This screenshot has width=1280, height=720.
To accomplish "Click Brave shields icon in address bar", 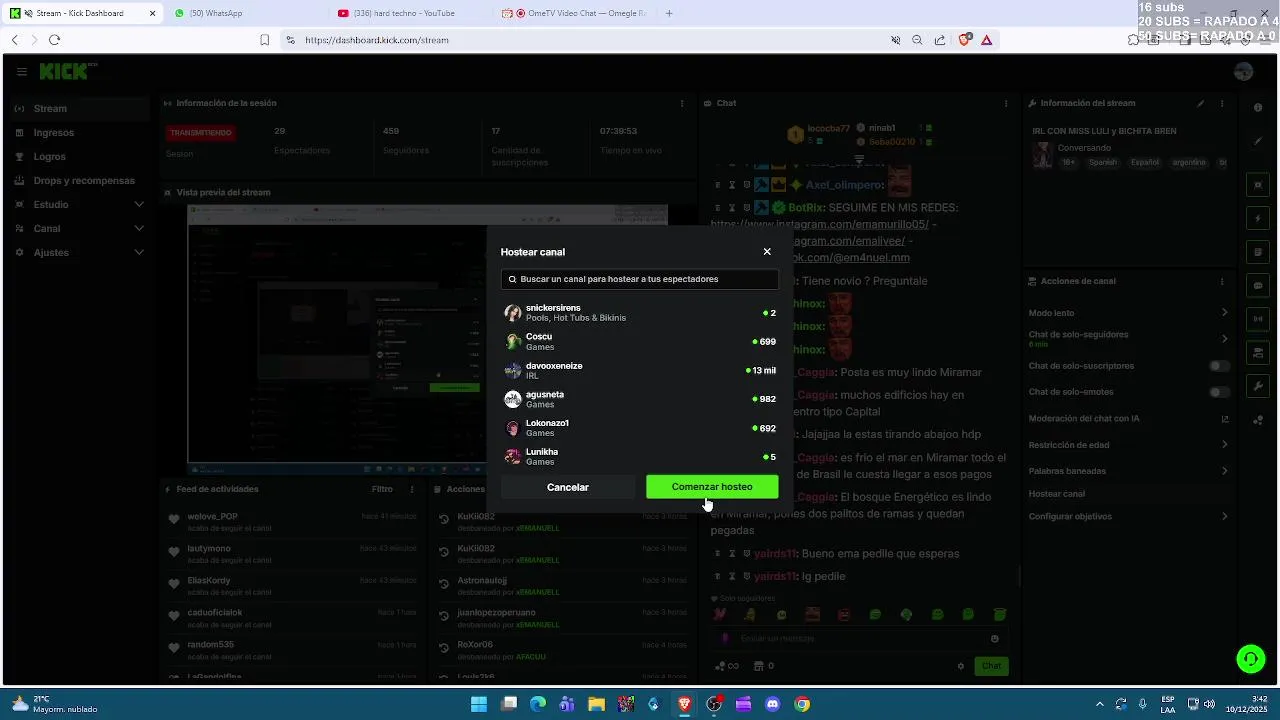I will [x=964, y=40].
